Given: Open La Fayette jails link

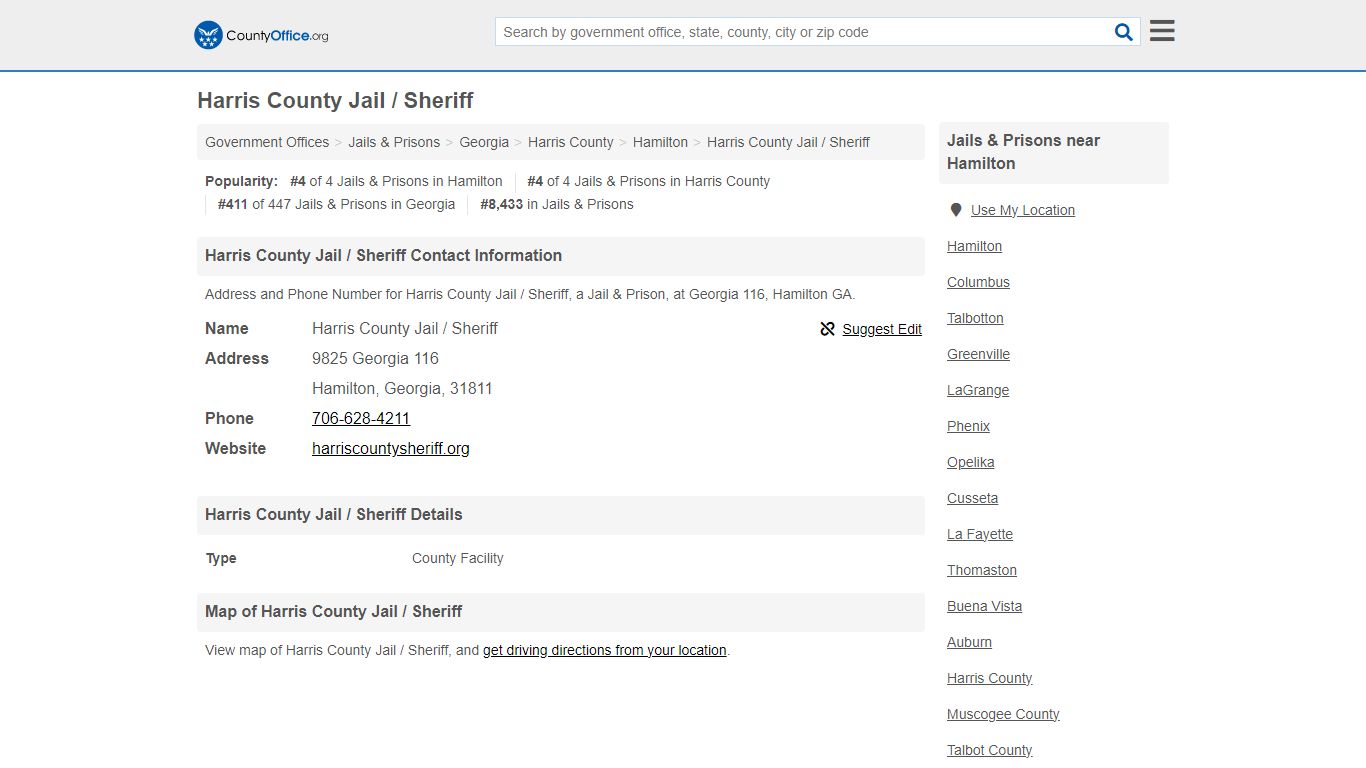Looking at the screenshot, I should pos(980,534).
